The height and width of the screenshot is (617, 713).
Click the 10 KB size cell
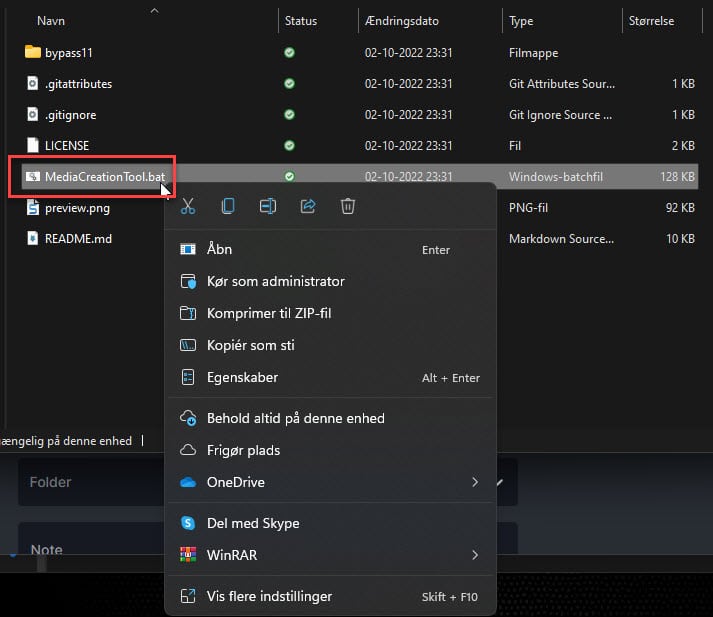(x=680, y=239)
